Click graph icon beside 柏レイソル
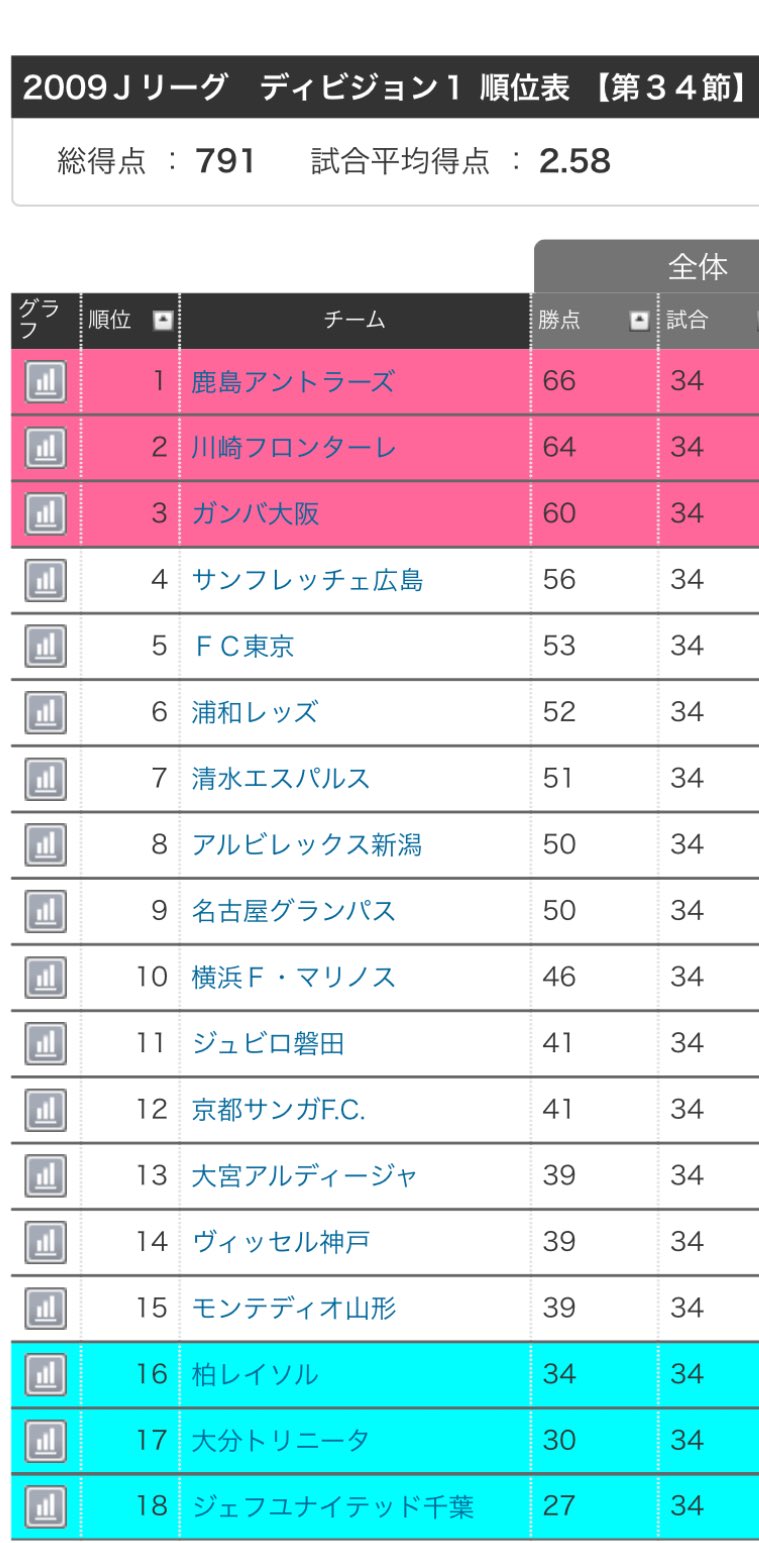Viewport: 759px width, 1543px height. pos(45,1374)
